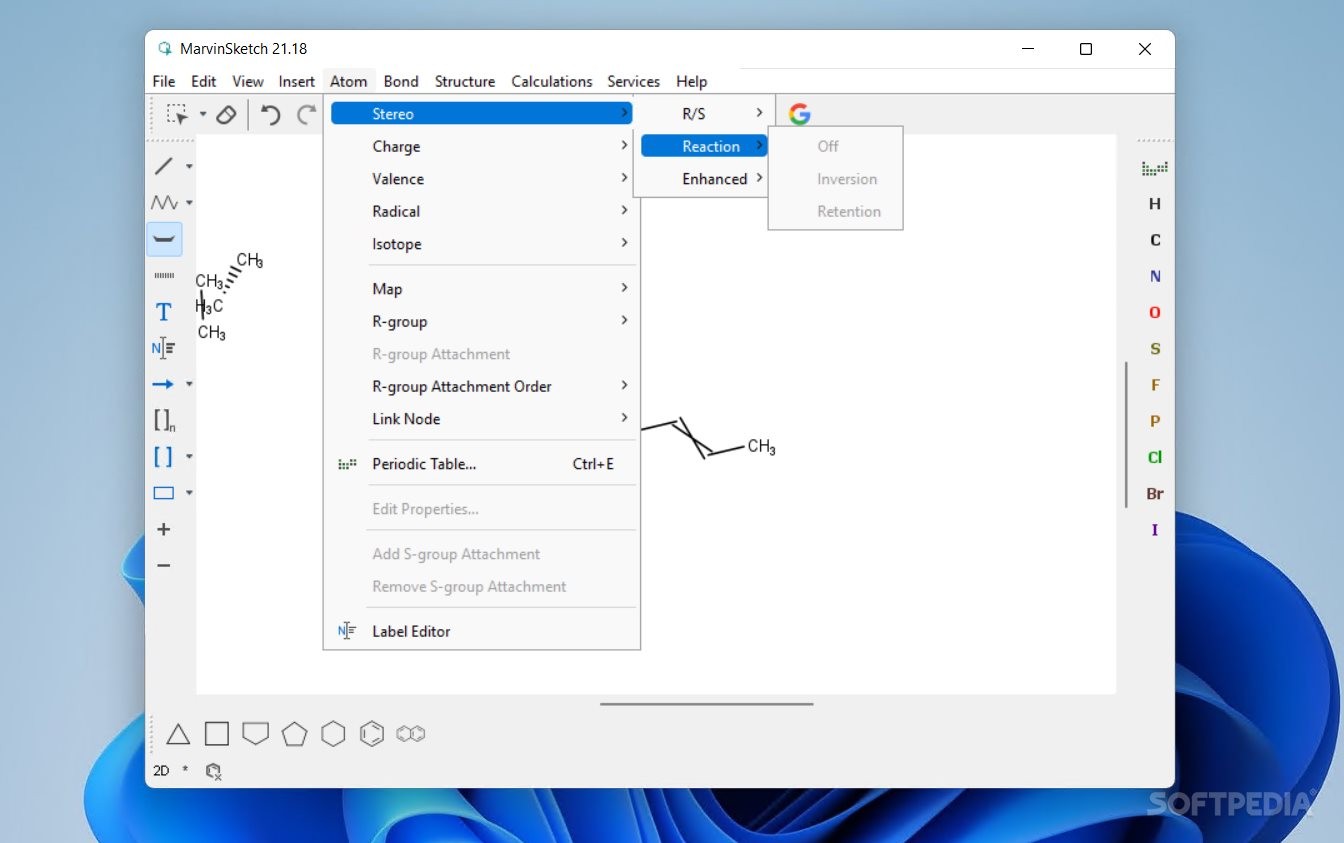Open the Services menu
This screenshot has height=843, width=1344.
point(634,82)
